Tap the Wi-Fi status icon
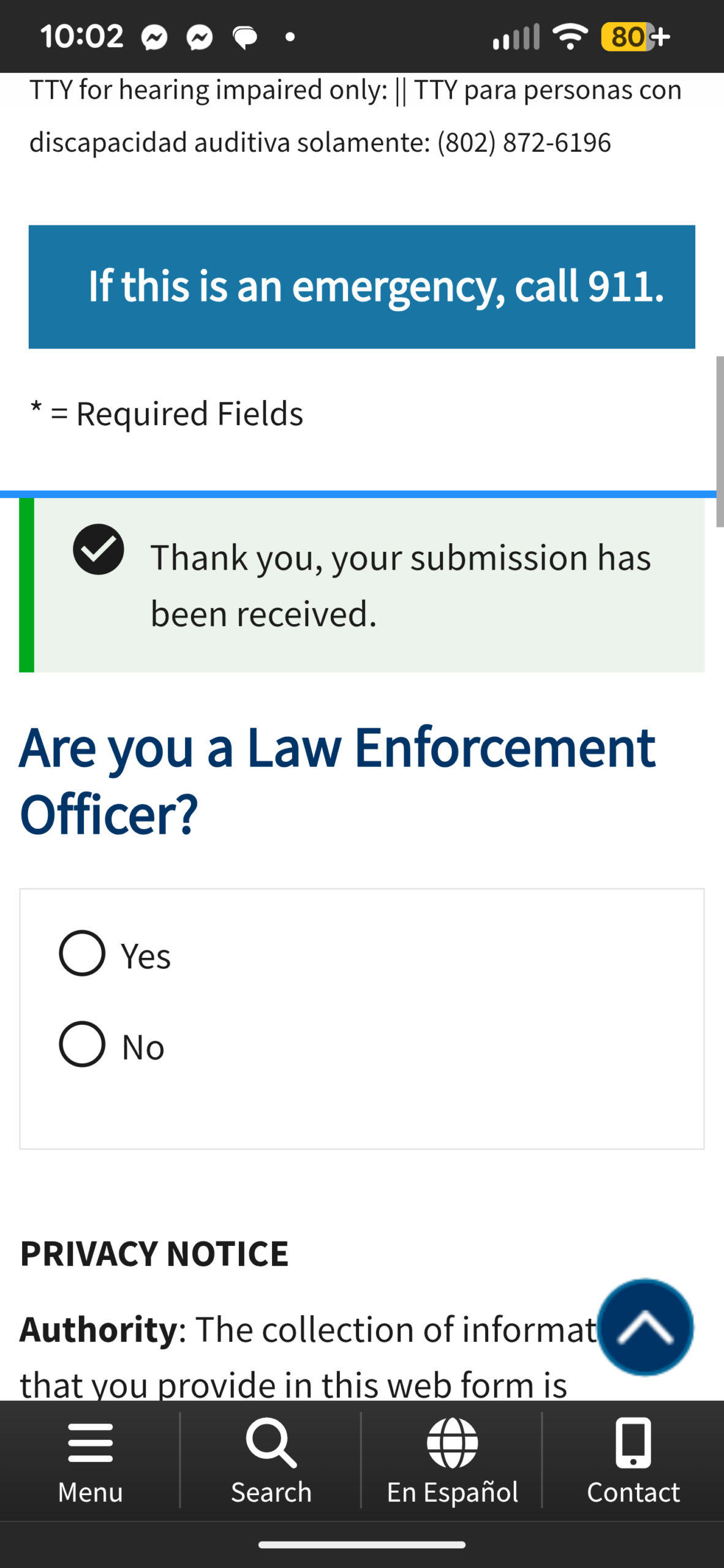 (x=570, y=37)
